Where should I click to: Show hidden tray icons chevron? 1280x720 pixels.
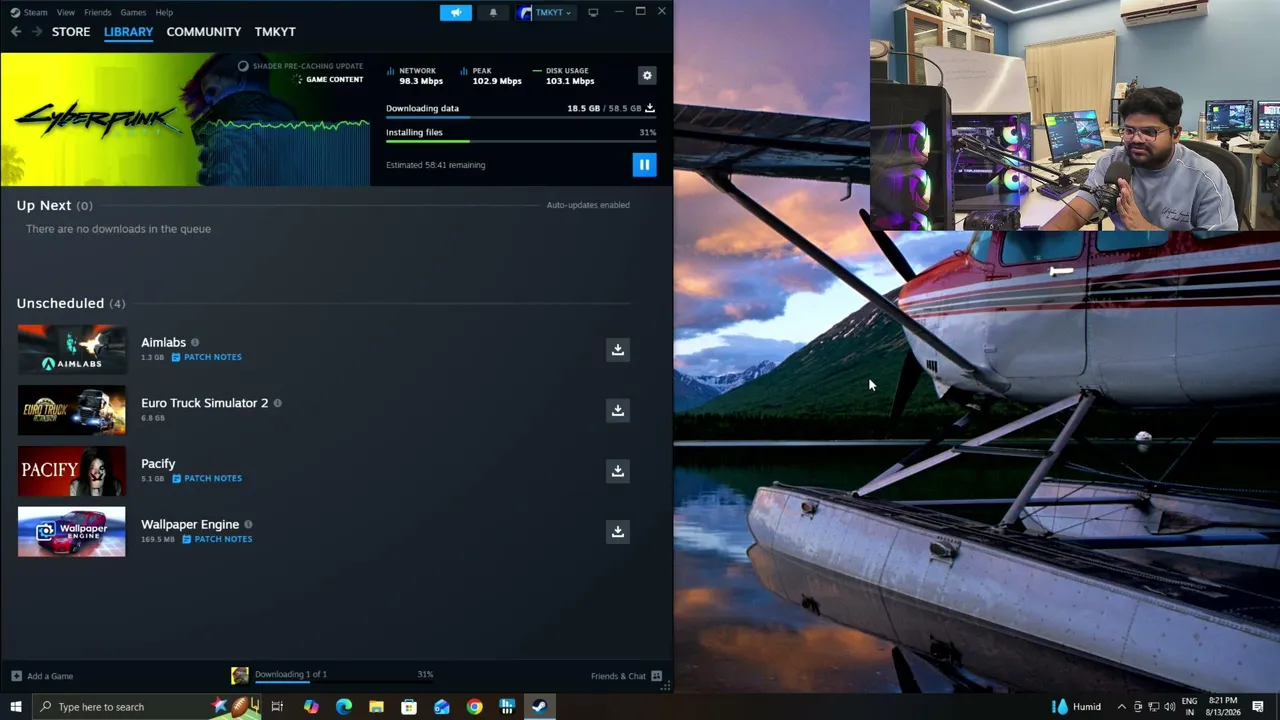1121,707
